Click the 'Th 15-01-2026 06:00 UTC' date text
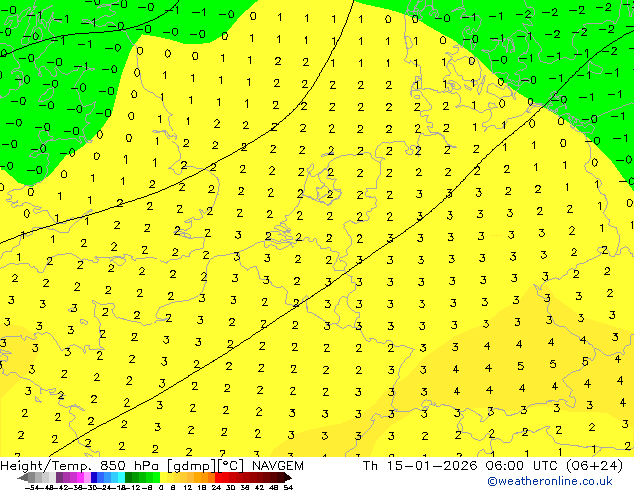The height and width of the screenshot is (490, 634). point(462,466)
